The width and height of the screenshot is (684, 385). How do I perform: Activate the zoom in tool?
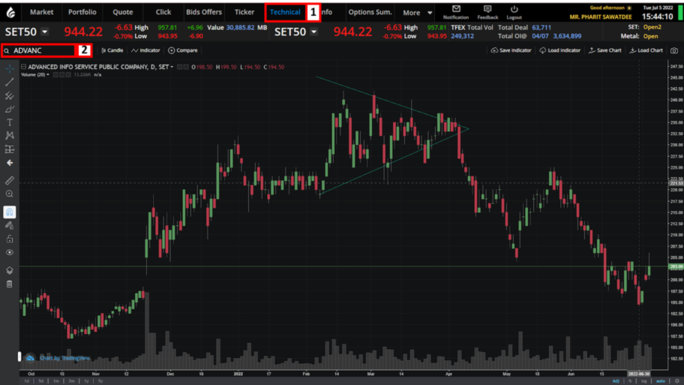(x=10, y=194)
